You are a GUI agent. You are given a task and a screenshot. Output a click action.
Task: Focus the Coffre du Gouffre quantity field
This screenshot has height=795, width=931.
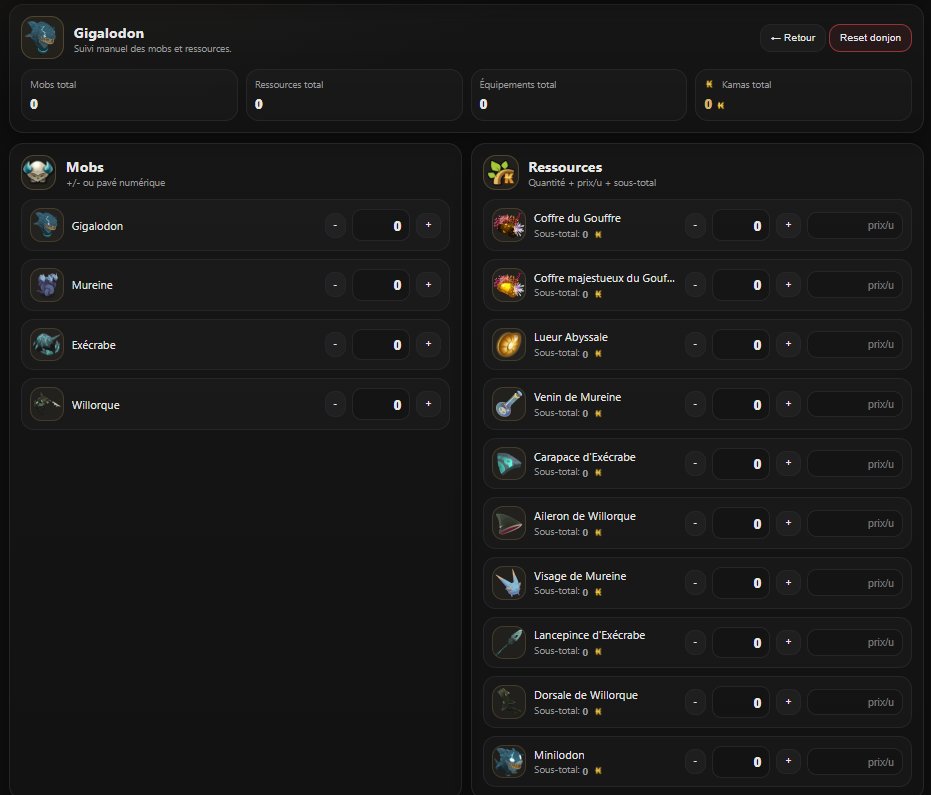(741, 225)
